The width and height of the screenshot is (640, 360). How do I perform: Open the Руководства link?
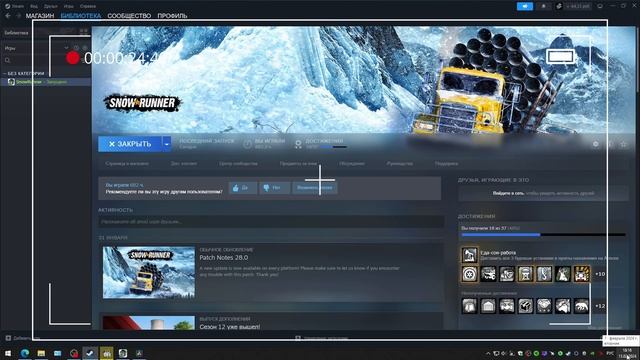[x=400, y=164]
